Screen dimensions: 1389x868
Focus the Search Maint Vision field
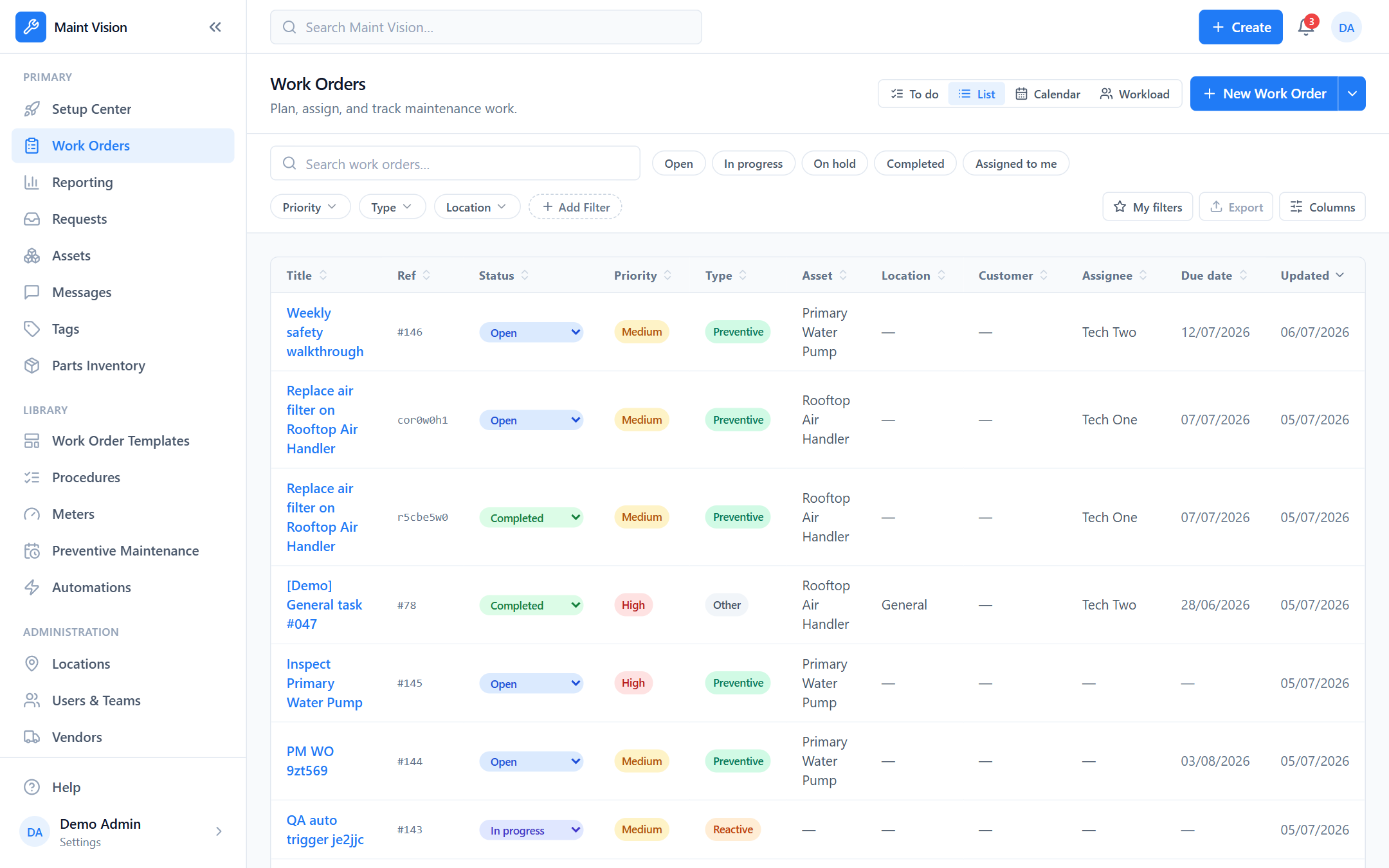tap(486, 27)
